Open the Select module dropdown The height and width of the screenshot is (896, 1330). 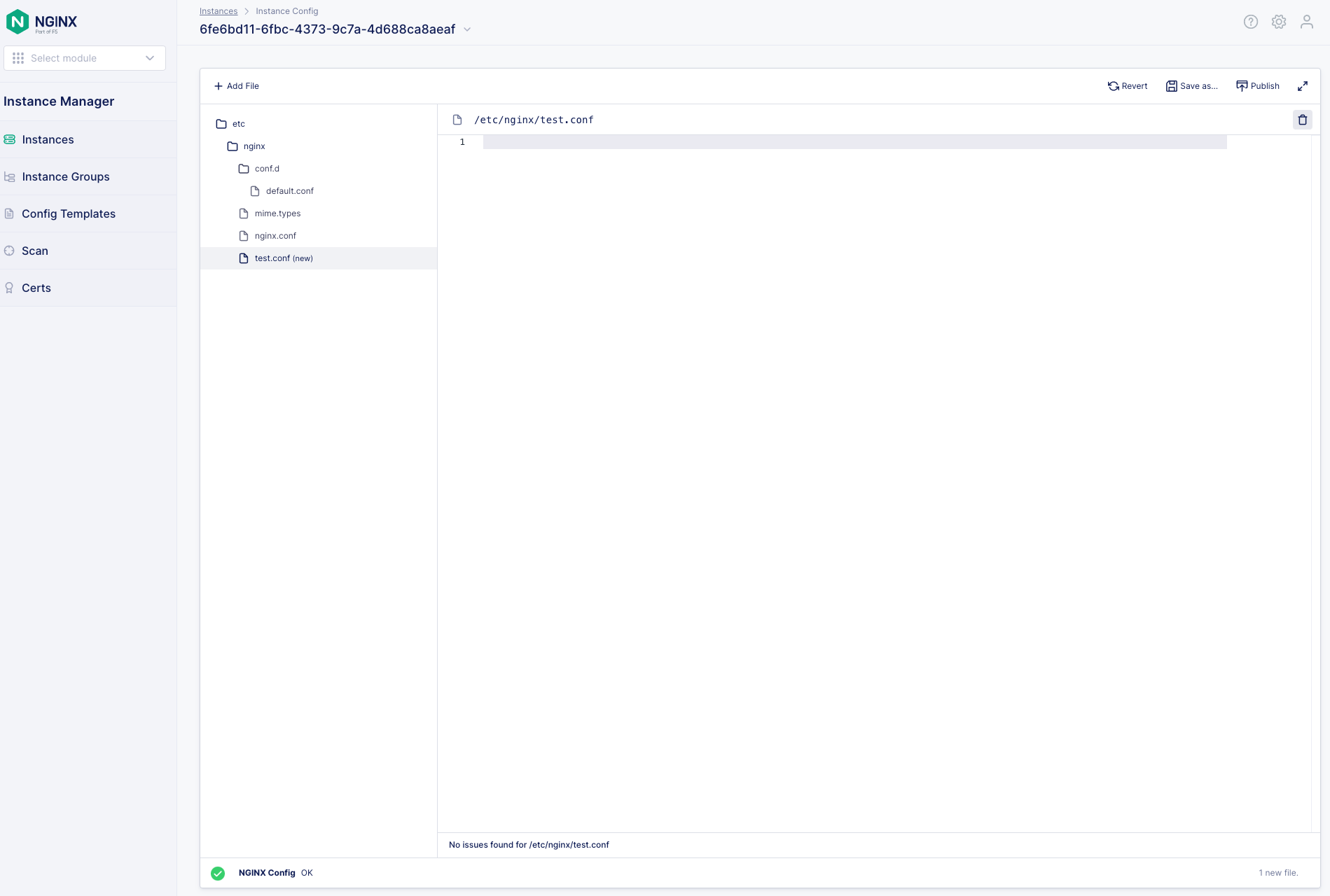(85, 58)
